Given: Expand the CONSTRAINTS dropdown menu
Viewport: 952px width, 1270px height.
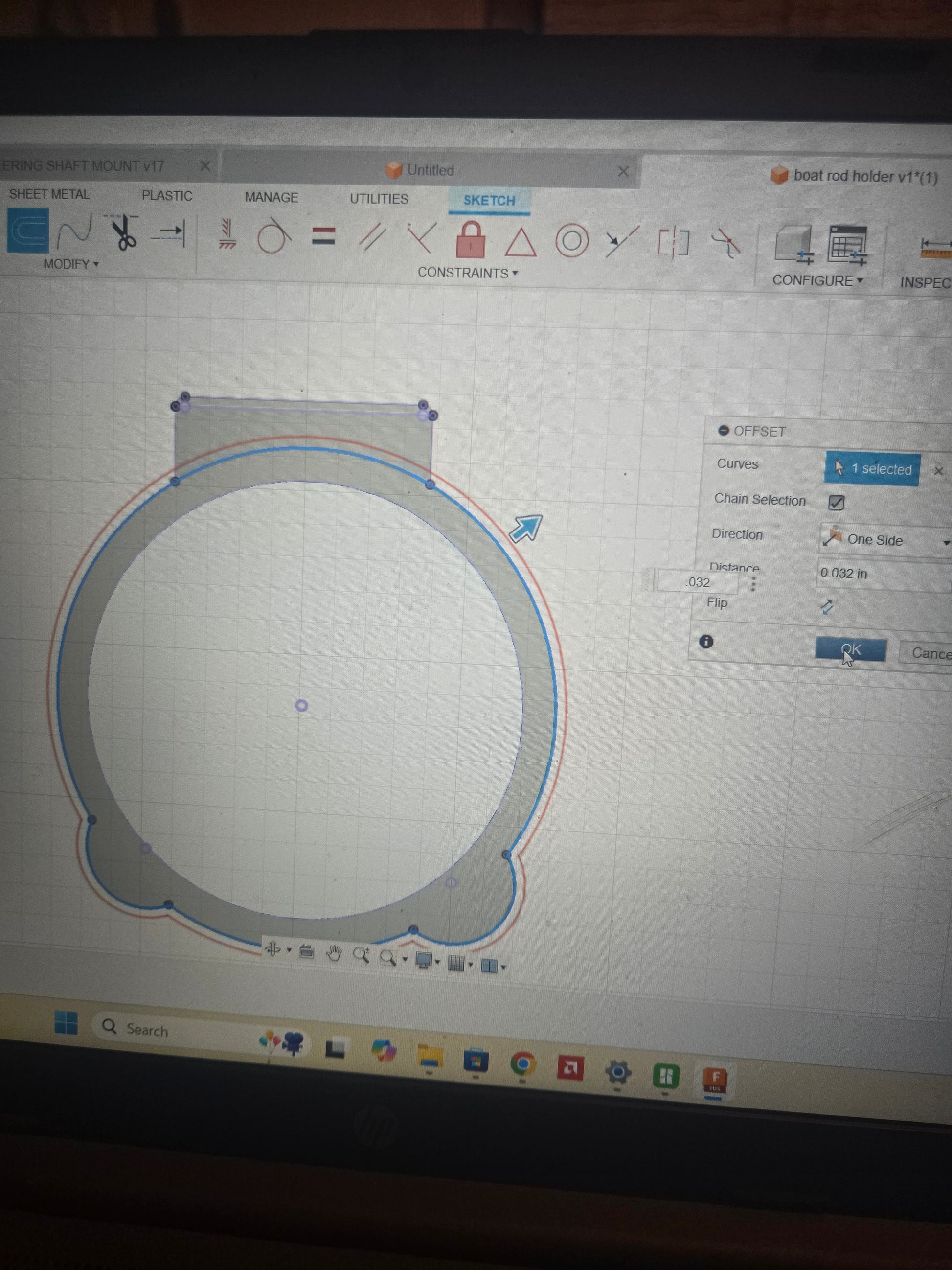Looking at the screenshot, I should (468, 273).
